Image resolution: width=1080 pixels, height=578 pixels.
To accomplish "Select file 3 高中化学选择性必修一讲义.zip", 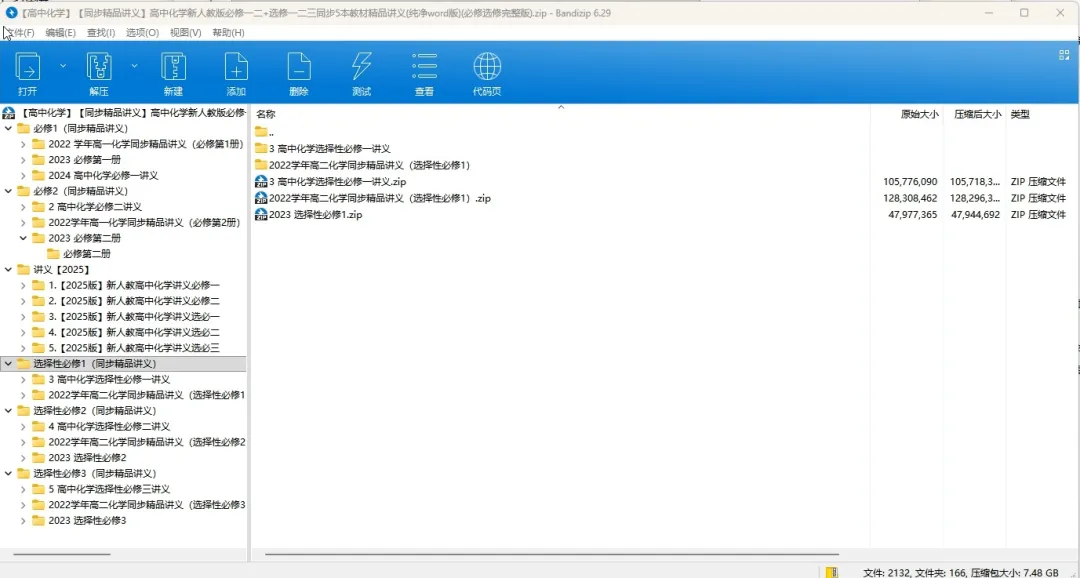I will (x=331, y=182).
